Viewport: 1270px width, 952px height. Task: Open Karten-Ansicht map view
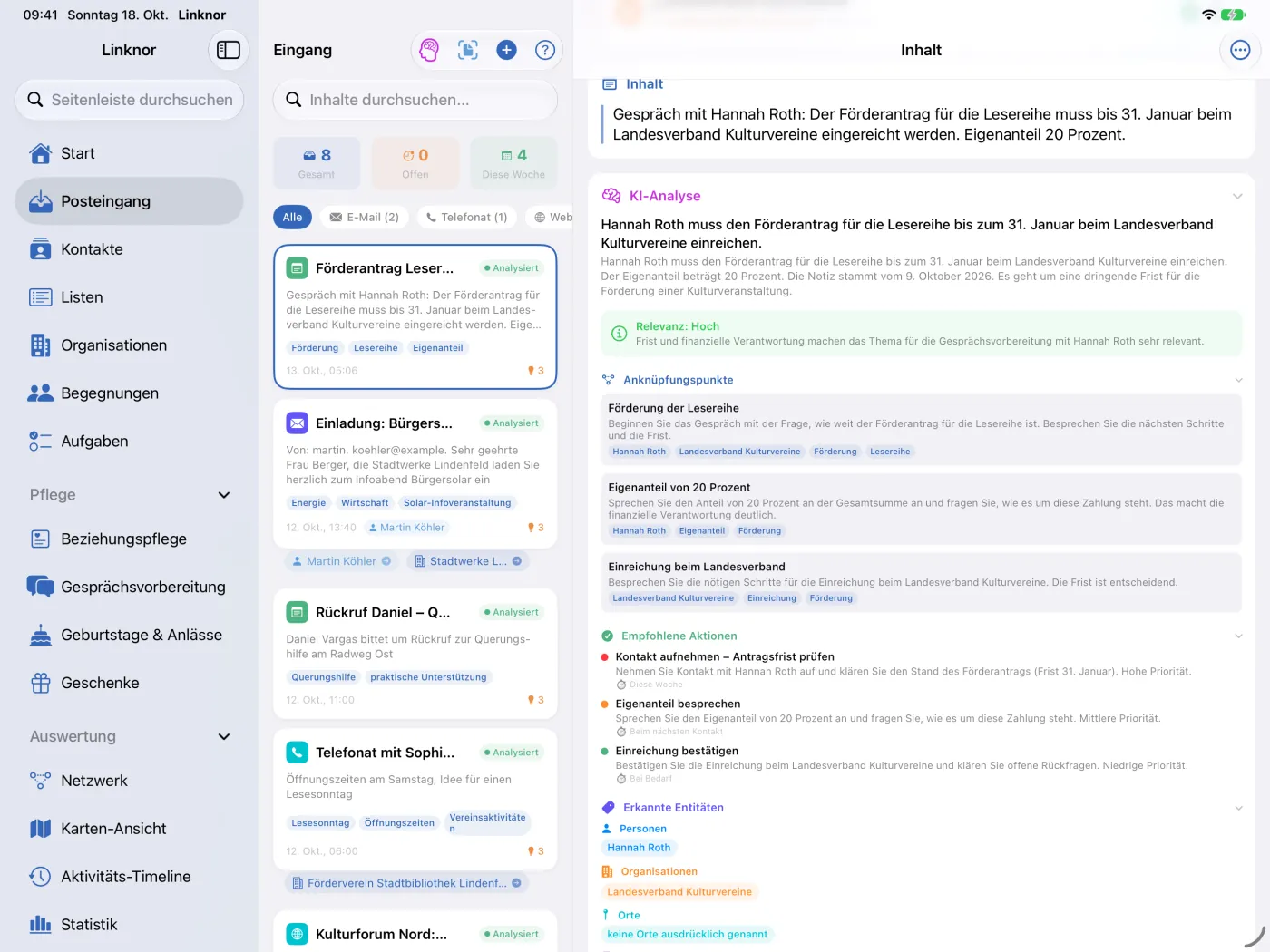point(129,829)
